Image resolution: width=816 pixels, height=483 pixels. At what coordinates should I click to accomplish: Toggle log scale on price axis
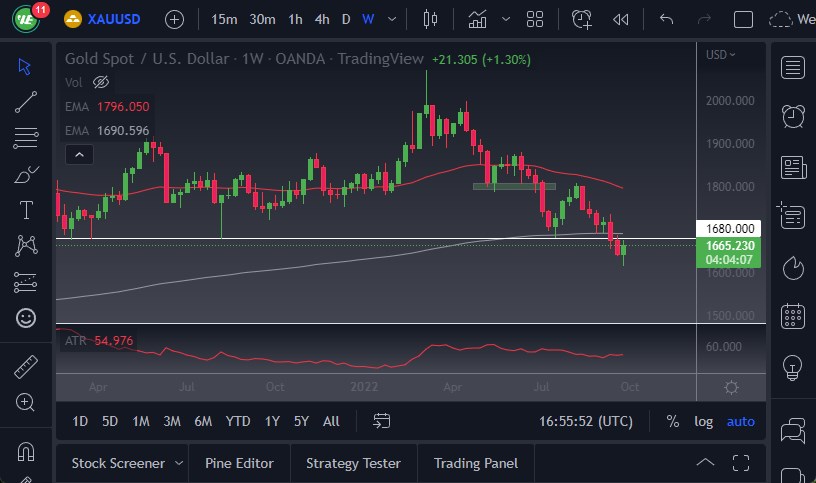pos(704,421)
